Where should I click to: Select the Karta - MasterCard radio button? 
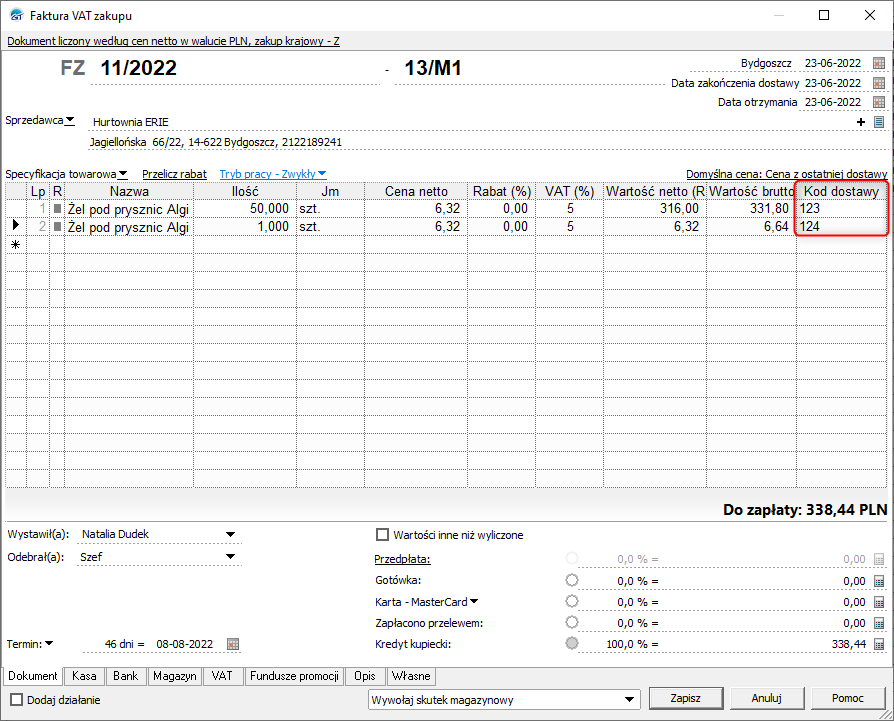571,601
